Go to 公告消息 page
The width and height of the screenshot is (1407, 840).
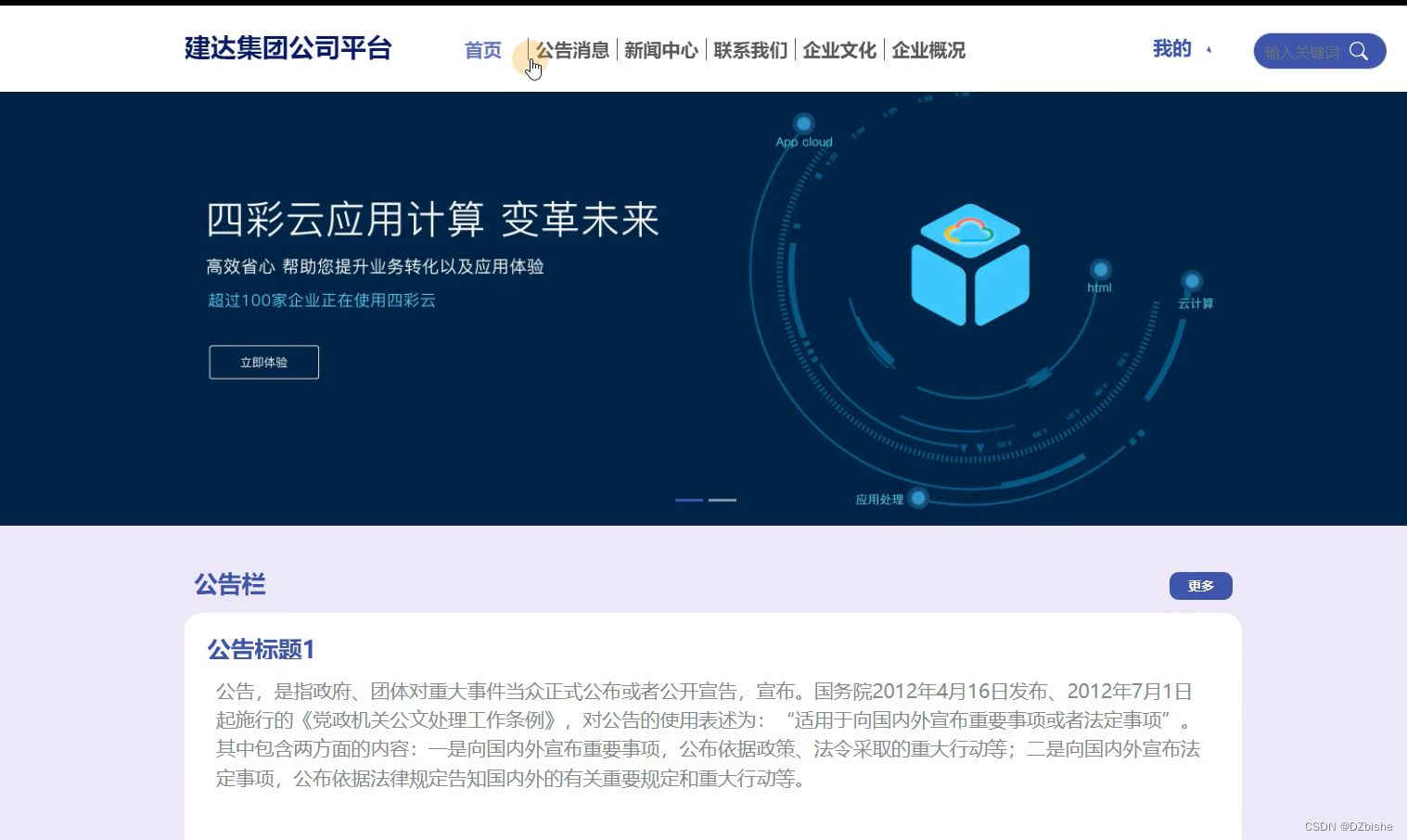pyautogui.click(x=572, y=50)
